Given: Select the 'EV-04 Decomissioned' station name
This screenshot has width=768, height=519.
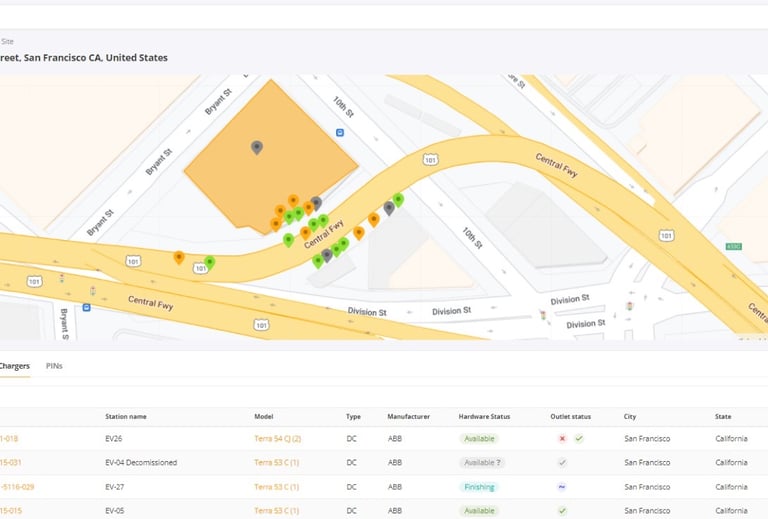Looking at the screenshot, I should 141,462.
